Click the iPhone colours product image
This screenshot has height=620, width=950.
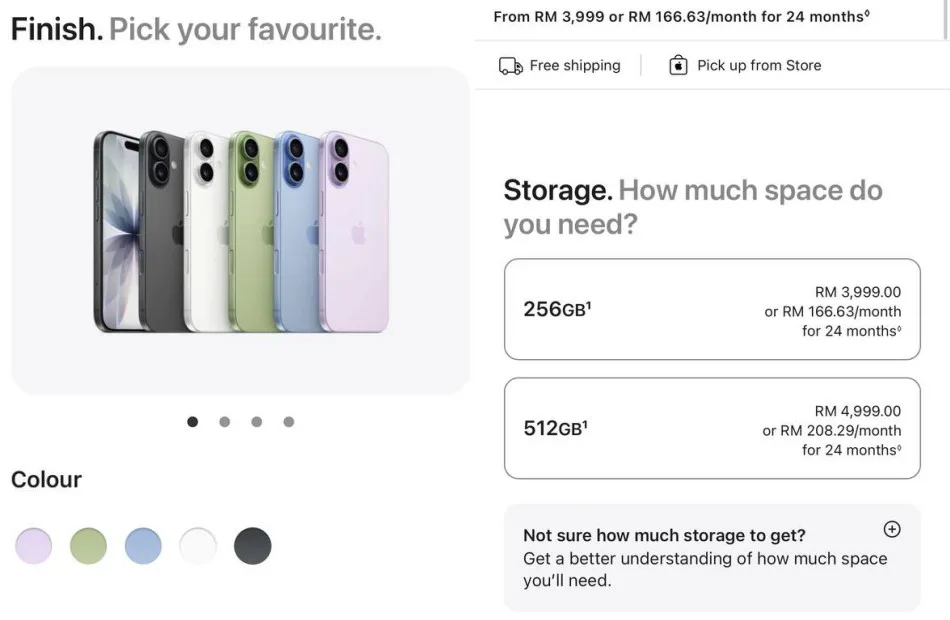click(x=240, y=231)
